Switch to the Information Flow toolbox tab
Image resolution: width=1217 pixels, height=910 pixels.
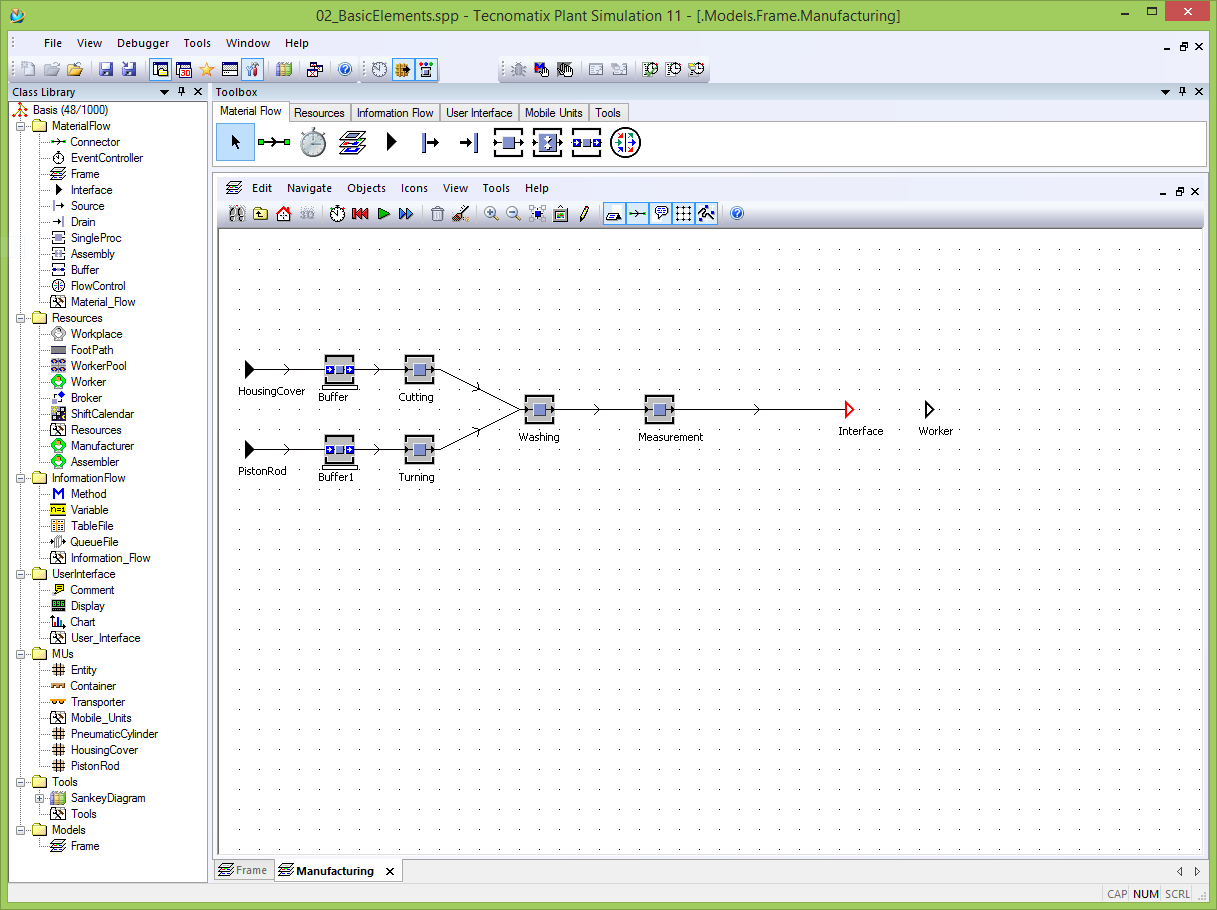point(395,113)
